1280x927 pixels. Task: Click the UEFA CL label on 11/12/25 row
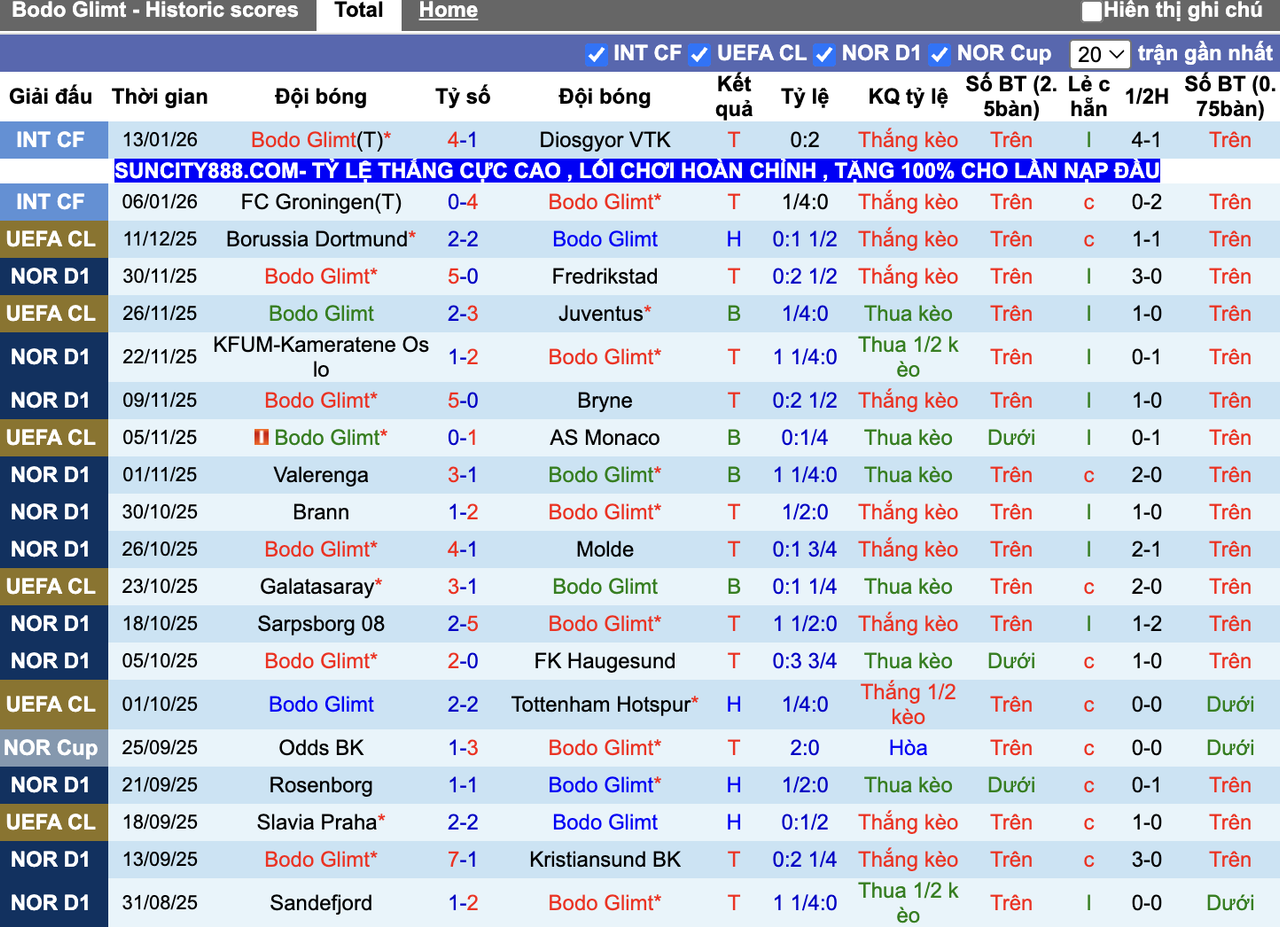51,239
